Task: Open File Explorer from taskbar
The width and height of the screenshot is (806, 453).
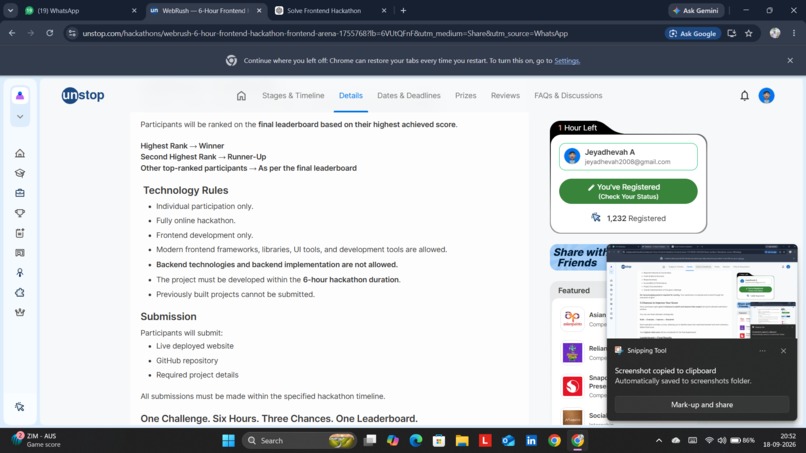Action: tap(462, 441)
